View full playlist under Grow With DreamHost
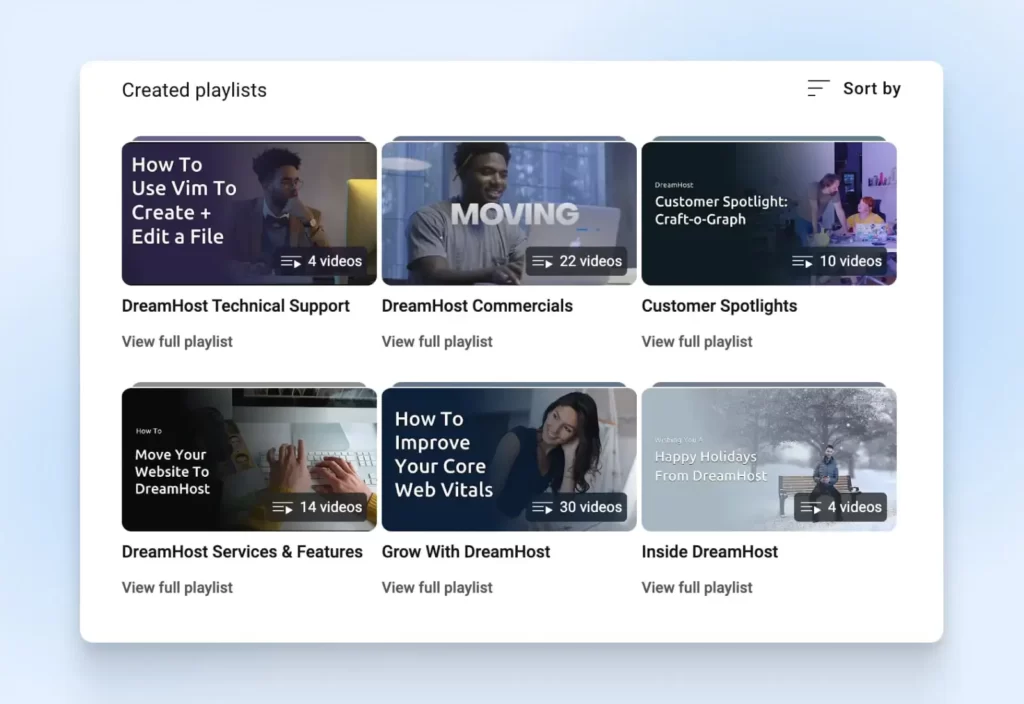Image resolution: width=1024 pixels, height=704 pixels. (437, 588)
